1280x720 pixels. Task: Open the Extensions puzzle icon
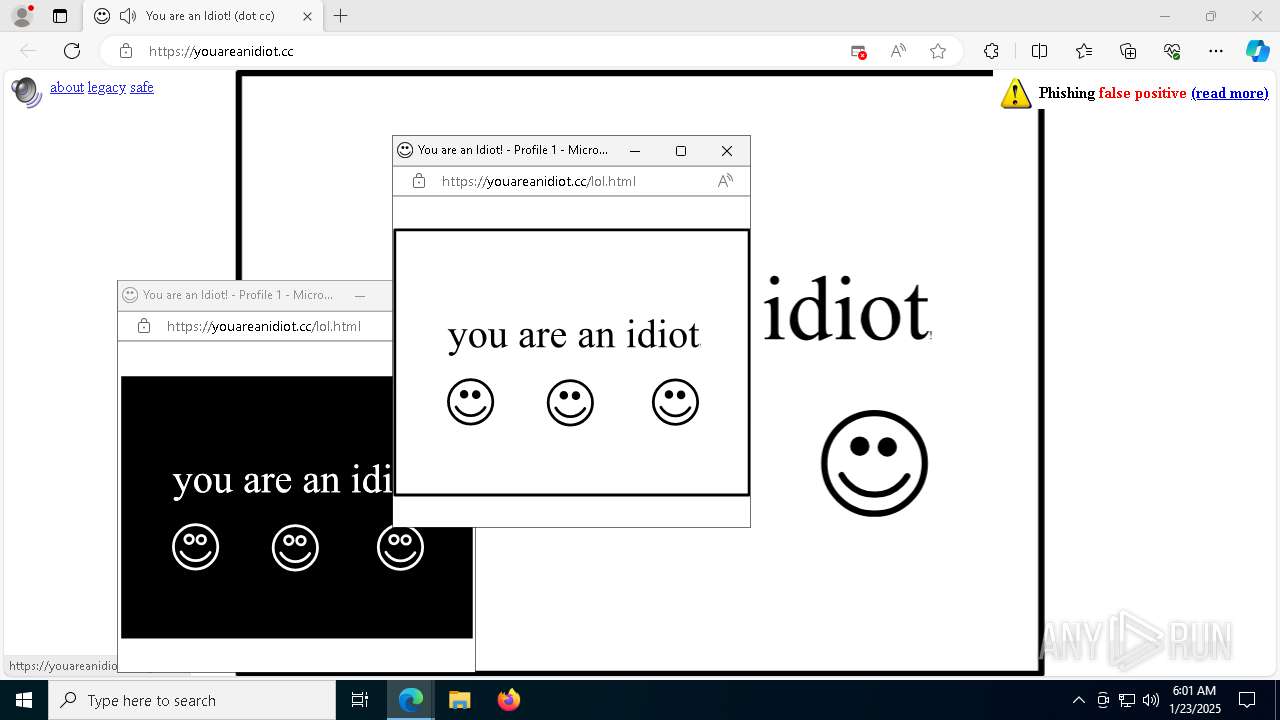point(991,51)
